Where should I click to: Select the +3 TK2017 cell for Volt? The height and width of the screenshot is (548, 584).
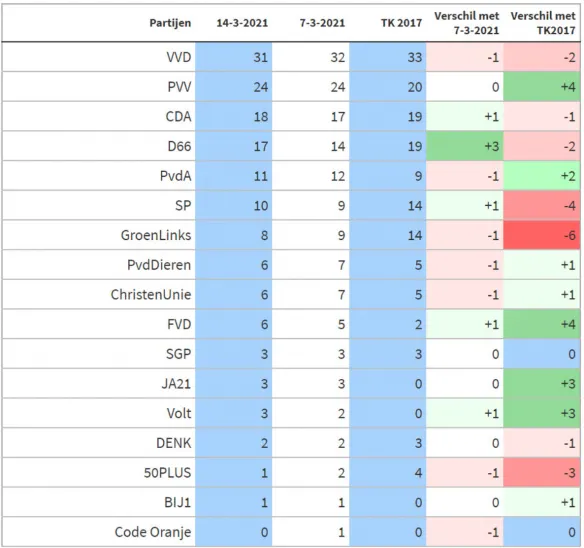(542, 414)
